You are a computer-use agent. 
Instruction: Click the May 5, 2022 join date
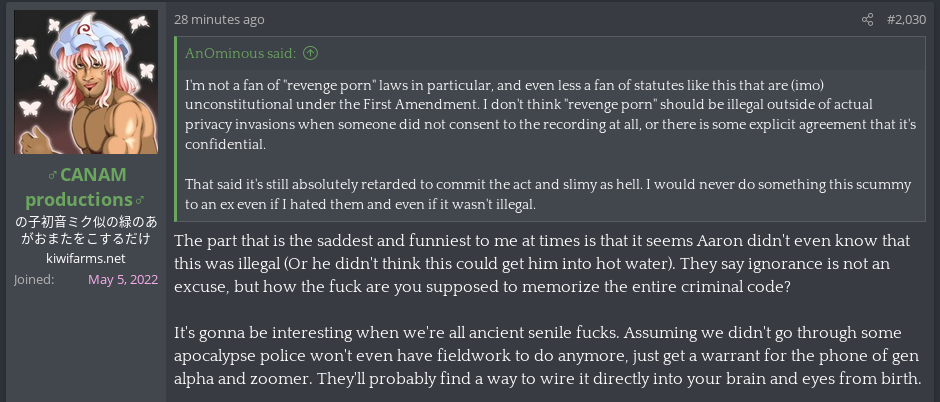coord(123,279)
